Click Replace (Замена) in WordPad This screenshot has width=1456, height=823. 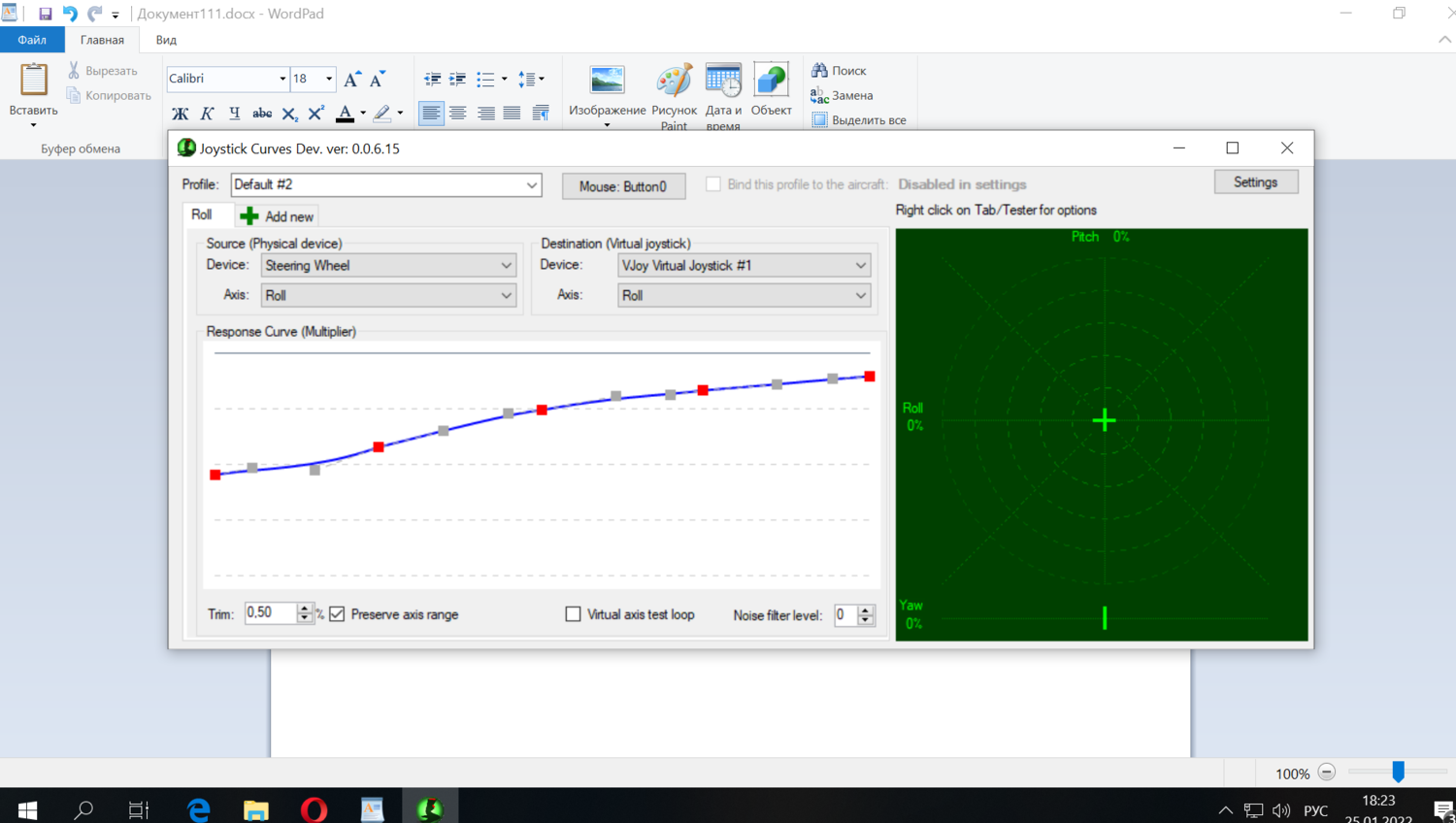[842, 95]
